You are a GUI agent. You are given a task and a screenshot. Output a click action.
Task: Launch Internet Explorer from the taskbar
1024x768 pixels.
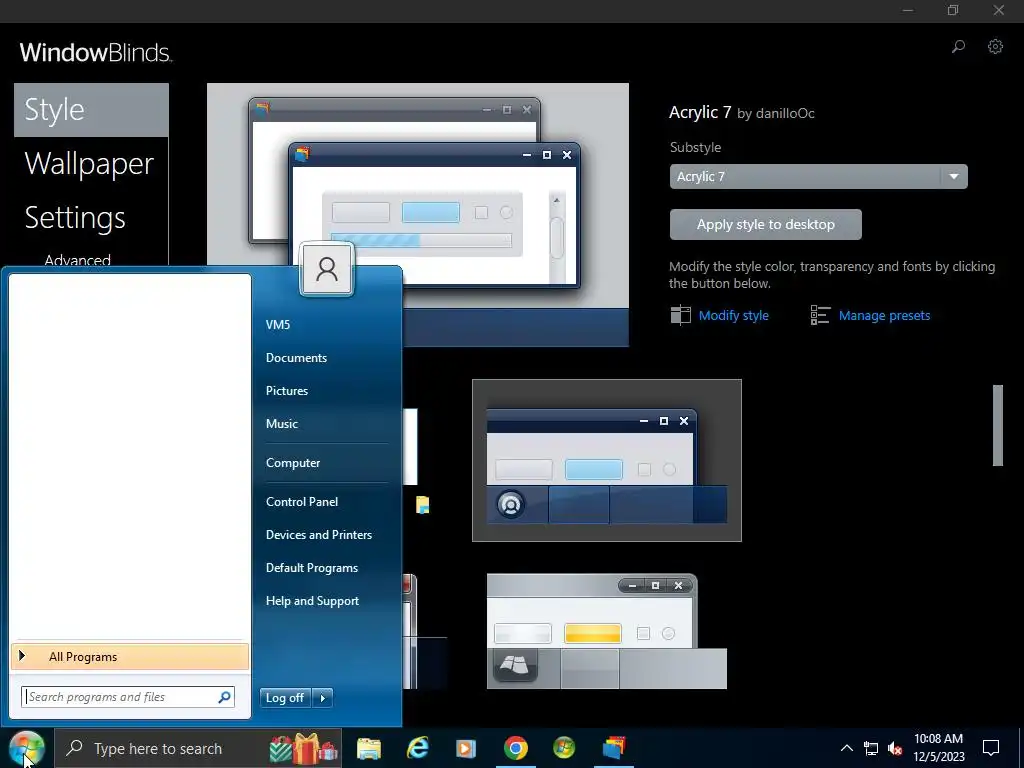point(417,748)
